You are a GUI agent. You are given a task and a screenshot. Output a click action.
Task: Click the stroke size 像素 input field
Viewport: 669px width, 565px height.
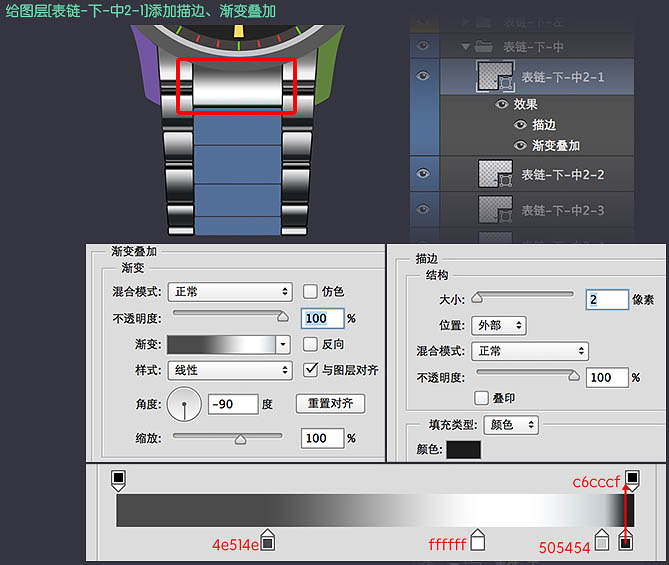[x=606, y=299]
